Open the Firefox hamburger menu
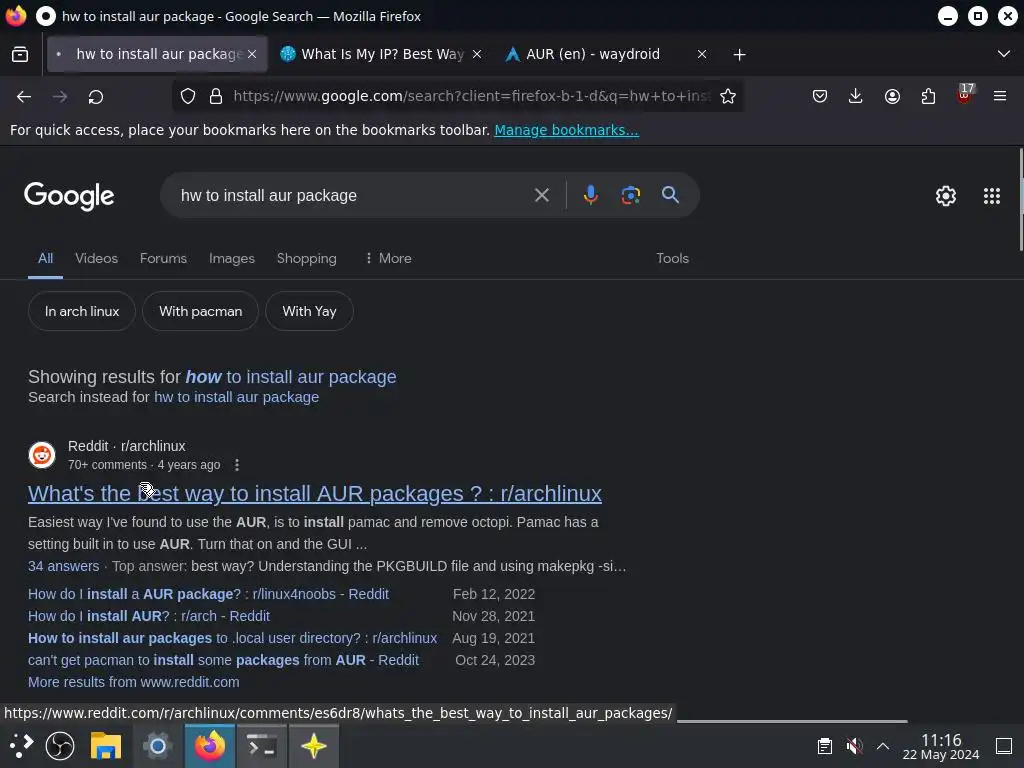 1000,97
